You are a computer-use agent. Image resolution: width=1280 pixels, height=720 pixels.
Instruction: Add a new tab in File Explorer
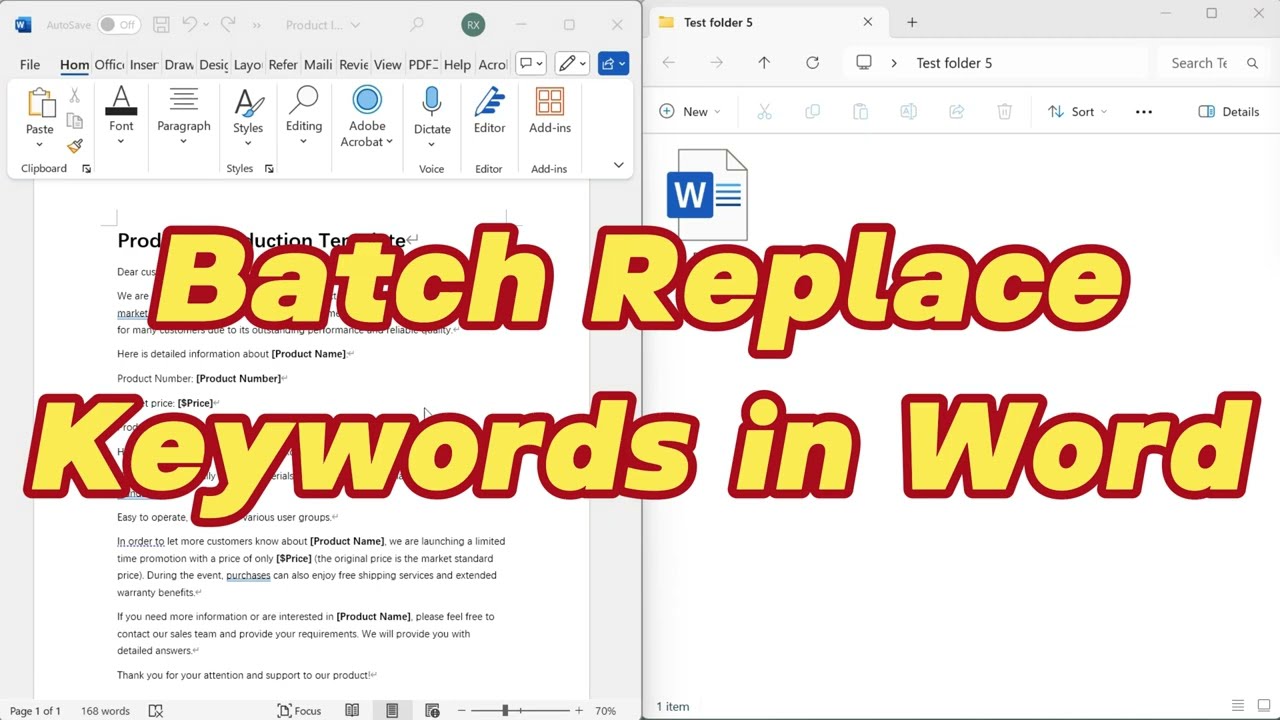pyautogui.click(x=912, y=22)
